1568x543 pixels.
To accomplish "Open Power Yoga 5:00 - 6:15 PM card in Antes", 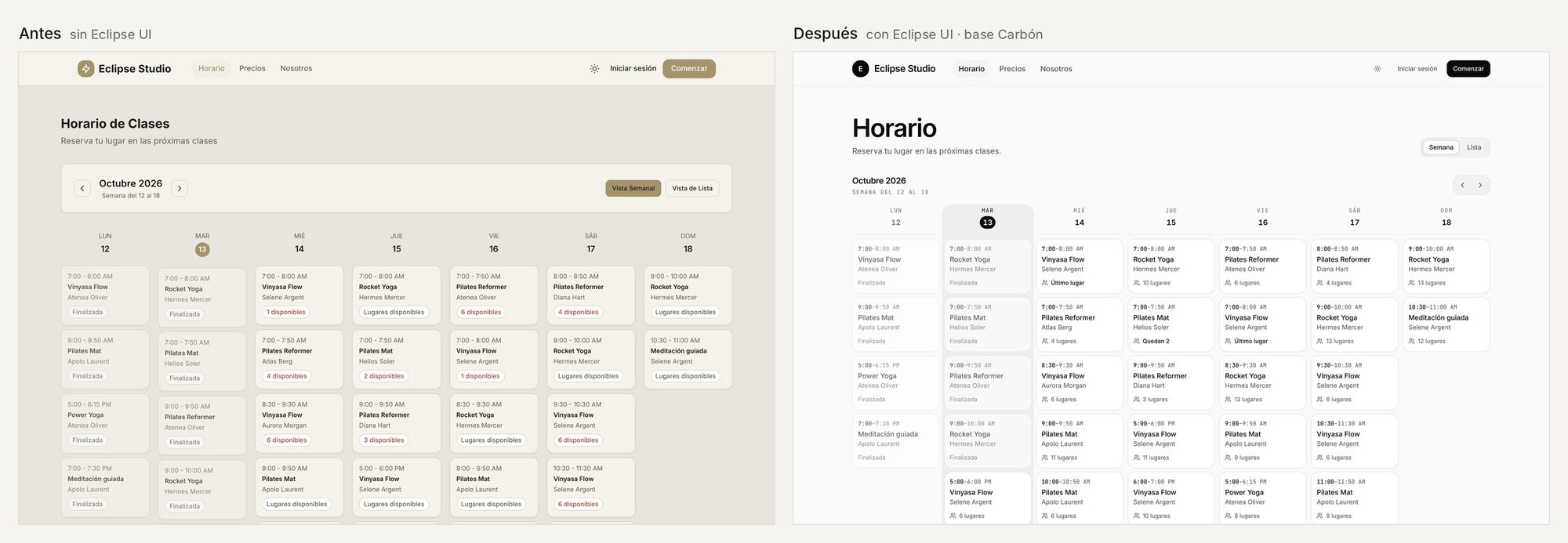I will 105,423.
